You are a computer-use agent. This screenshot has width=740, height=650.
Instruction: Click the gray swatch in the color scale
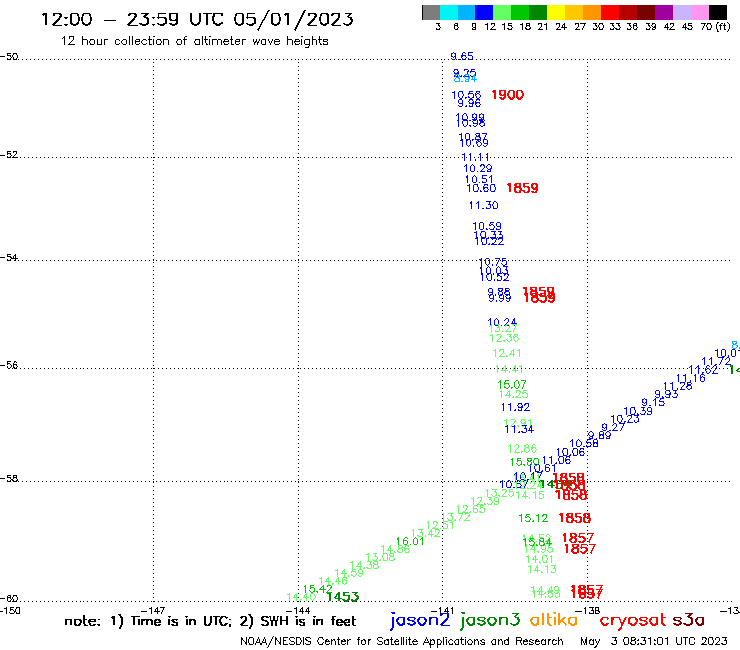[x=431, y=12]
